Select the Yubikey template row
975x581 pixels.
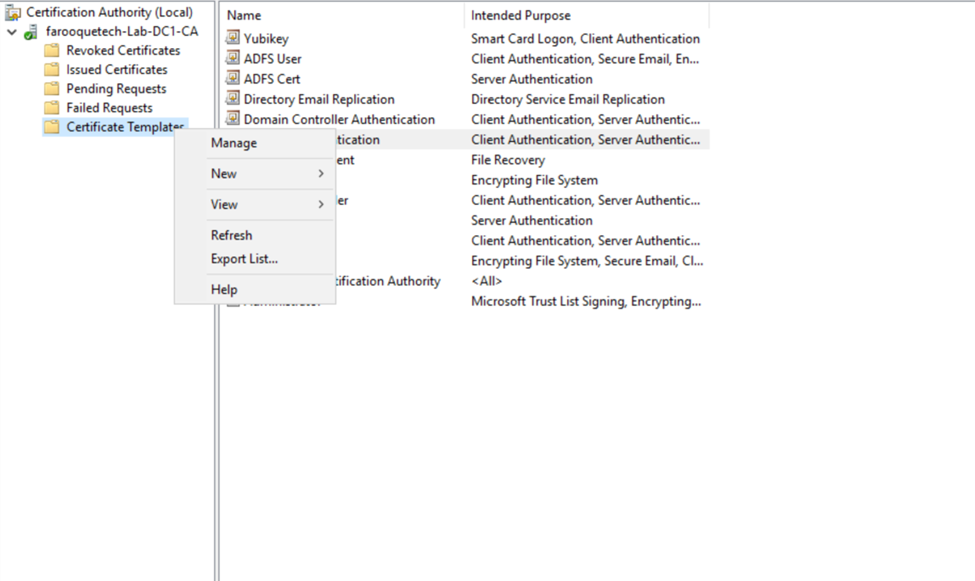click(x=266, y=39)
